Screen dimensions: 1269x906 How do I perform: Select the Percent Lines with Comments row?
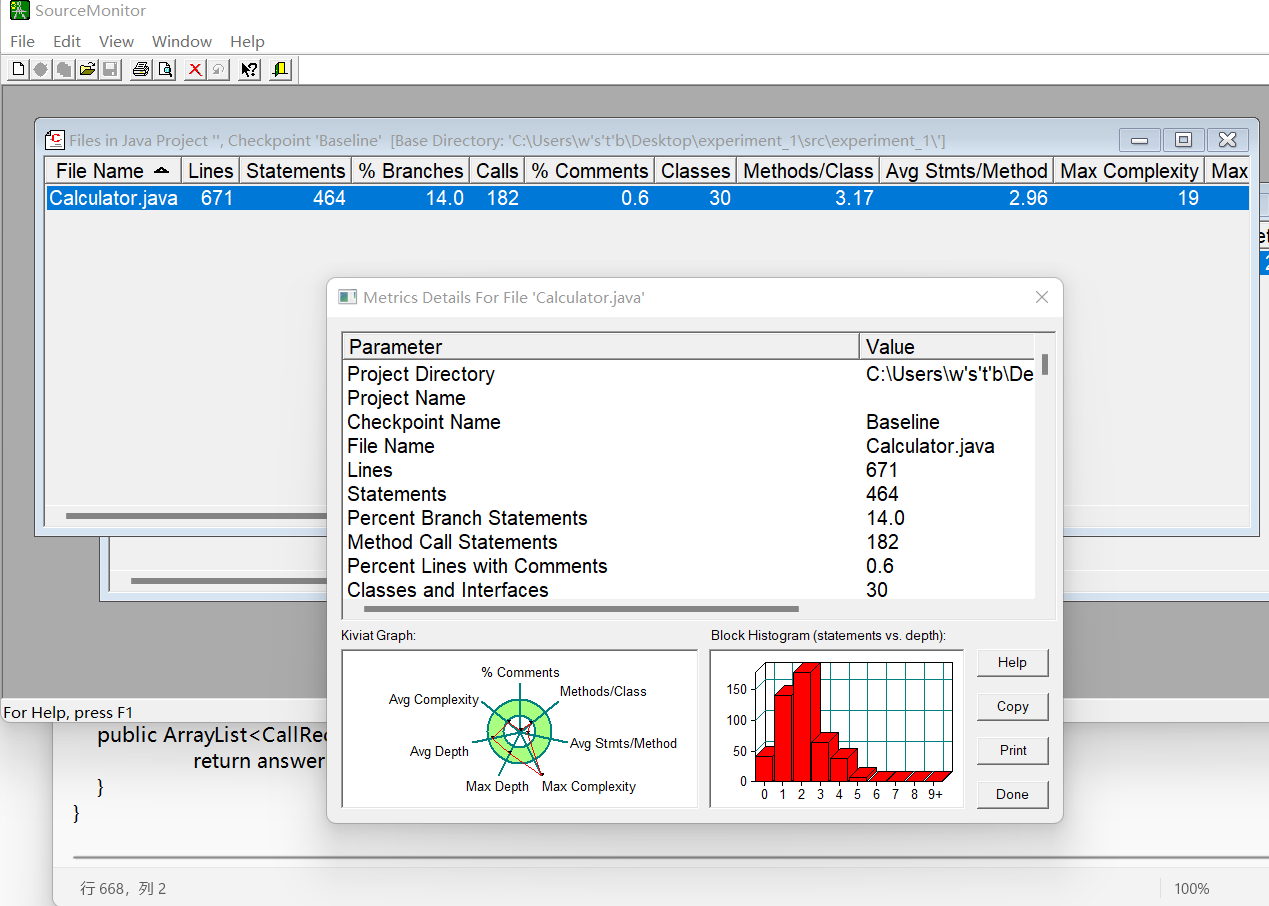click(690, 566)
